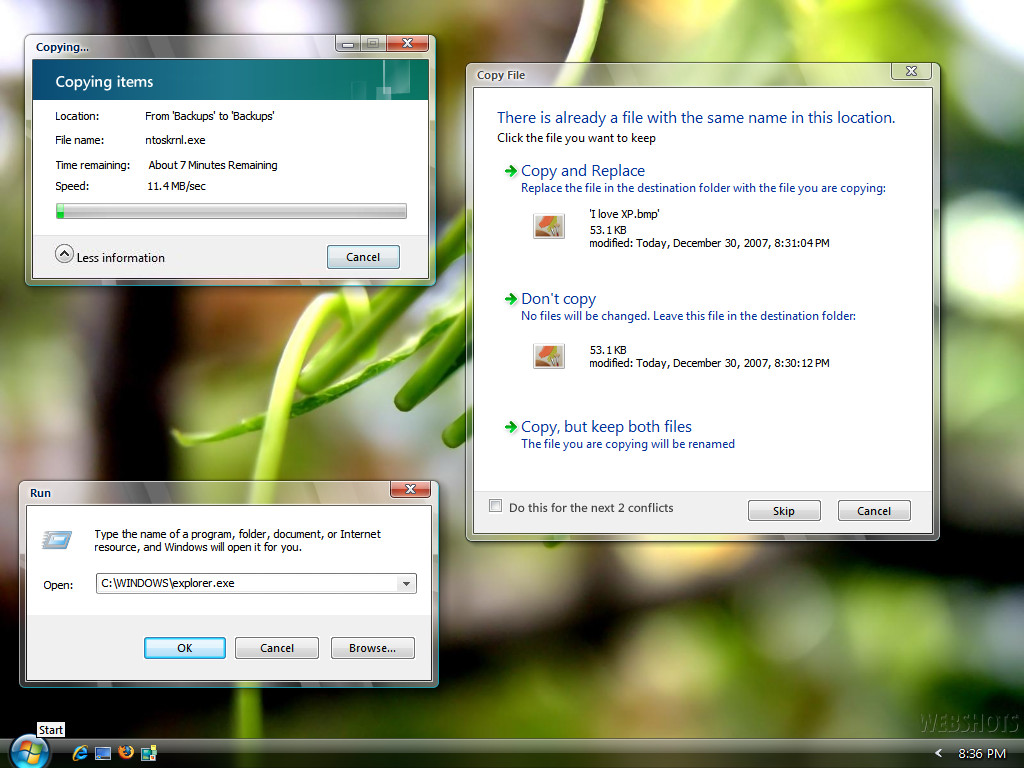The height and width of the screenshot is (768, 1024).
Task: Launch Internet Explorer from the taskbar
Action: [80, 753]
